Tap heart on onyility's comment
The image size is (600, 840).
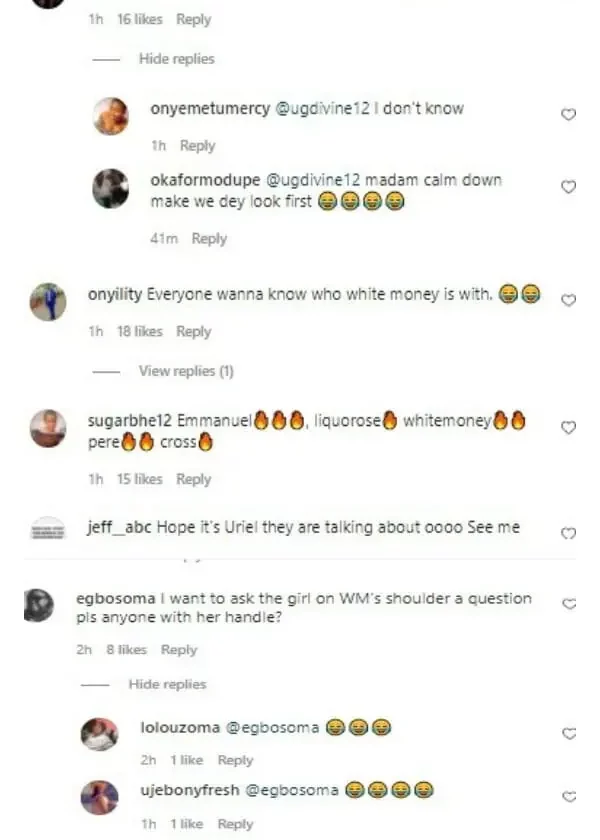pyautogui.click(x=568, y=301)
